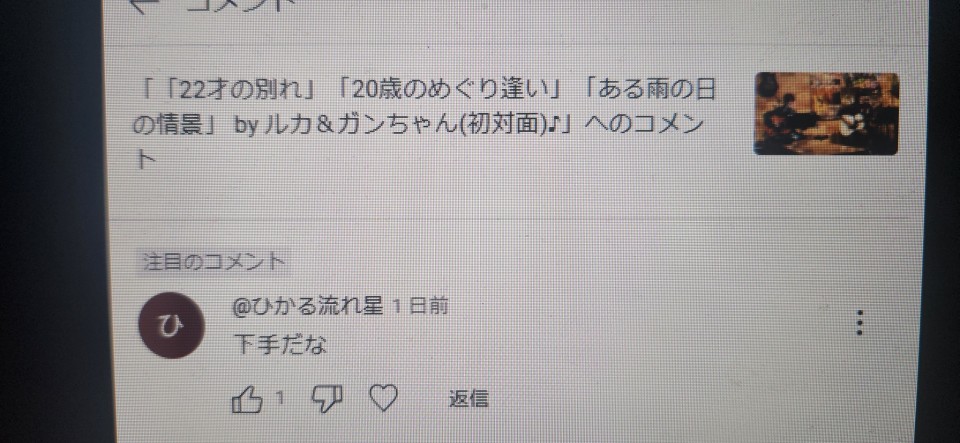Click the dark backdrop left of the panel
This screenshot has width=960, height=443.
click(x=50, y=222)
